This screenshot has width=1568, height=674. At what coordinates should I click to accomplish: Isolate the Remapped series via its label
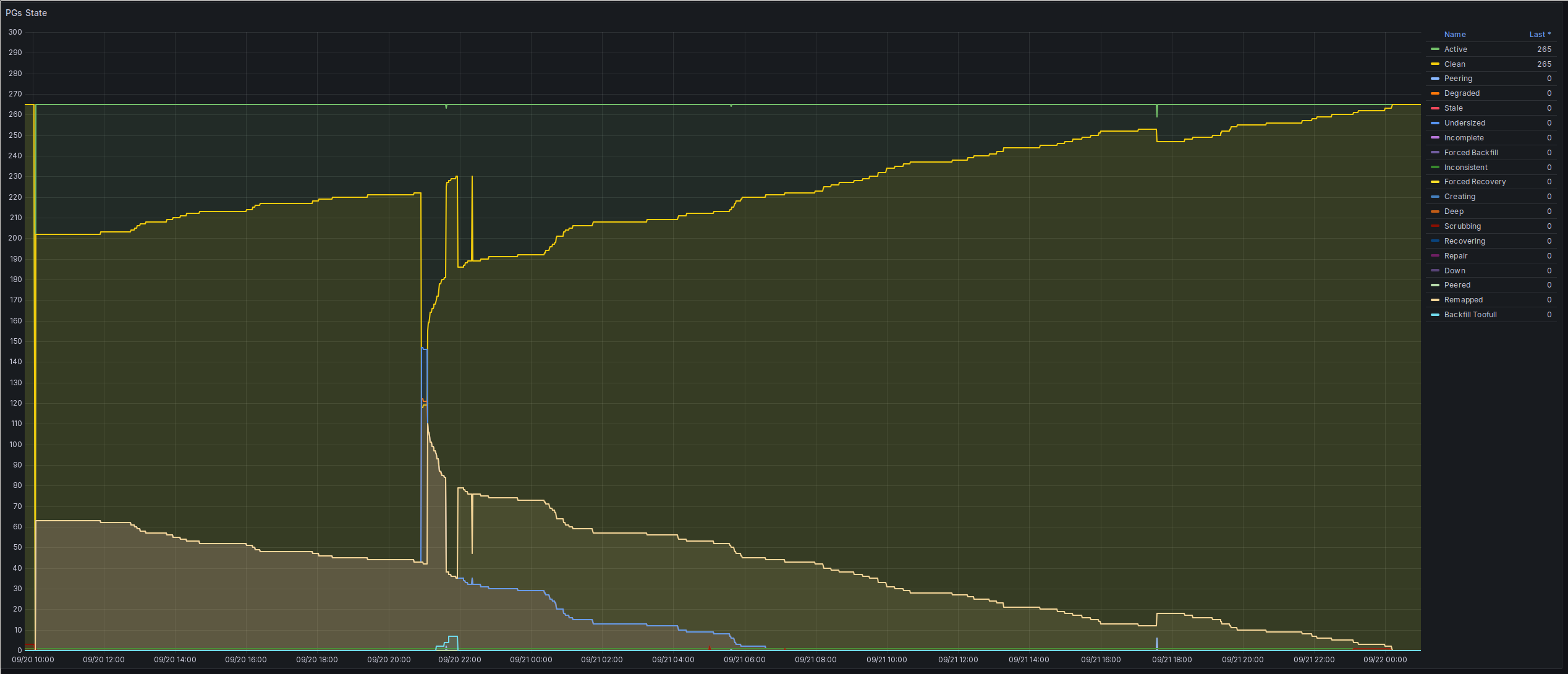(1463, 300)
